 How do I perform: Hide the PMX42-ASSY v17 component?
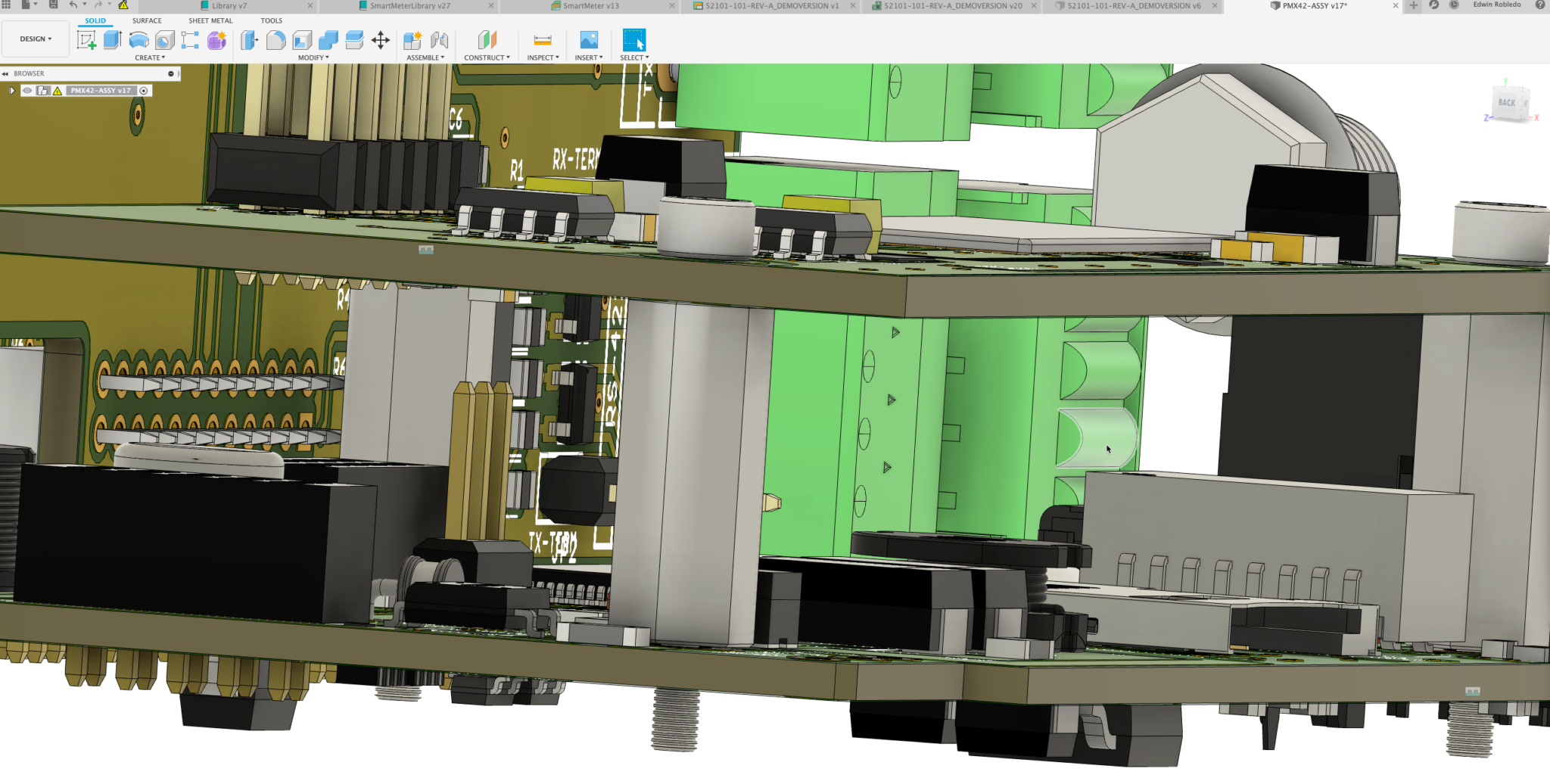(28, 90)
